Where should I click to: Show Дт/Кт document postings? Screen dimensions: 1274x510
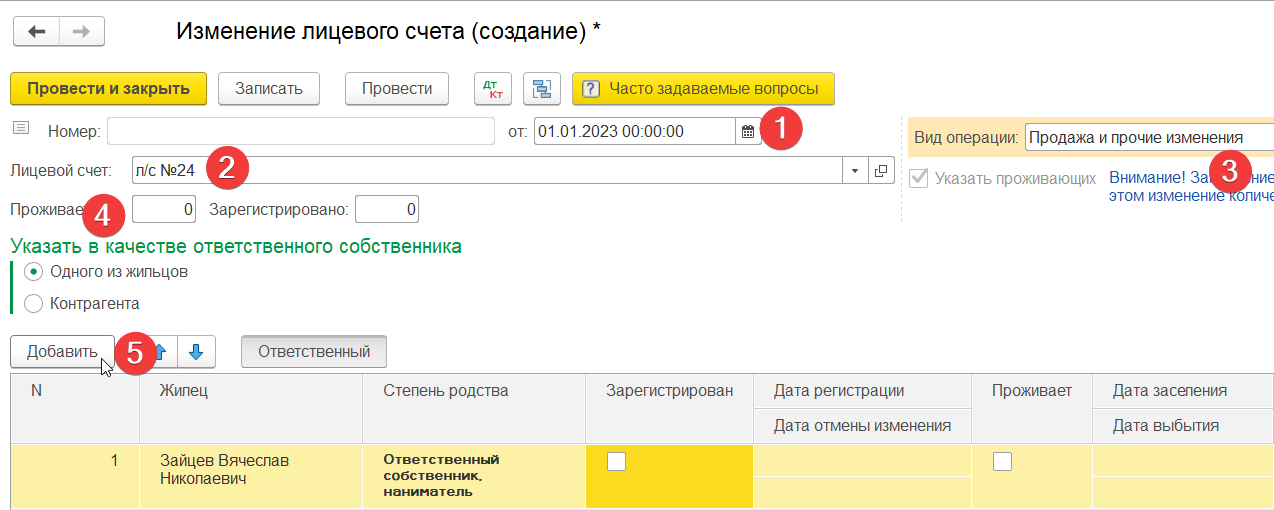(492, 88)
